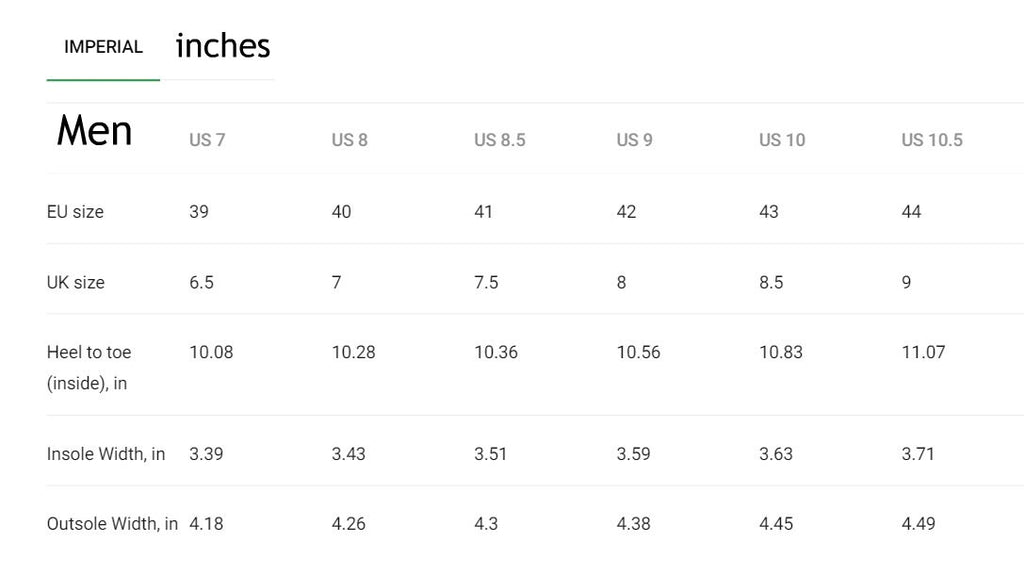This screenshot has width=1024, height=575.
Task: Select insole width value 3.39
Action: click(206, 454)
